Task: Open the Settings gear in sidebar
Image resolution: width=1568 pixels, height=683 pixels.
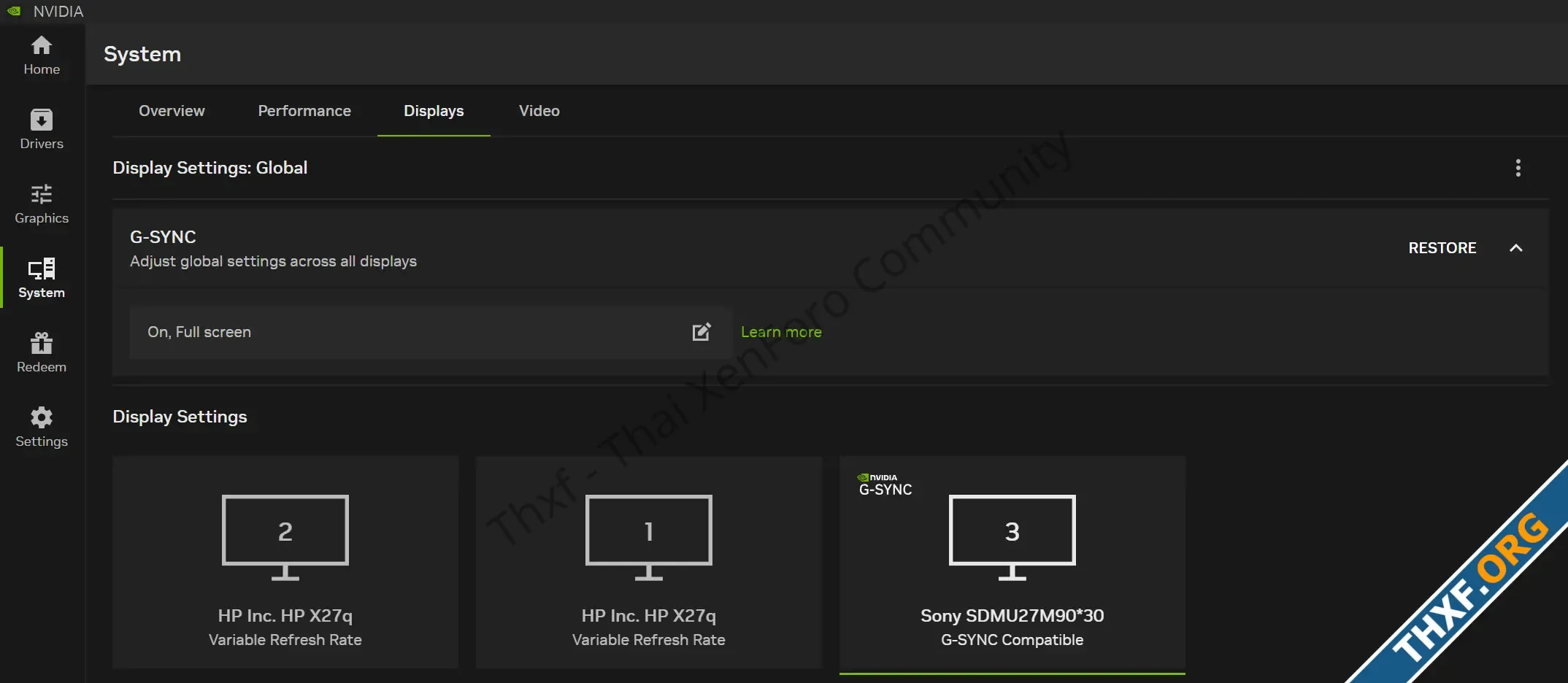Action: (42, 427)
